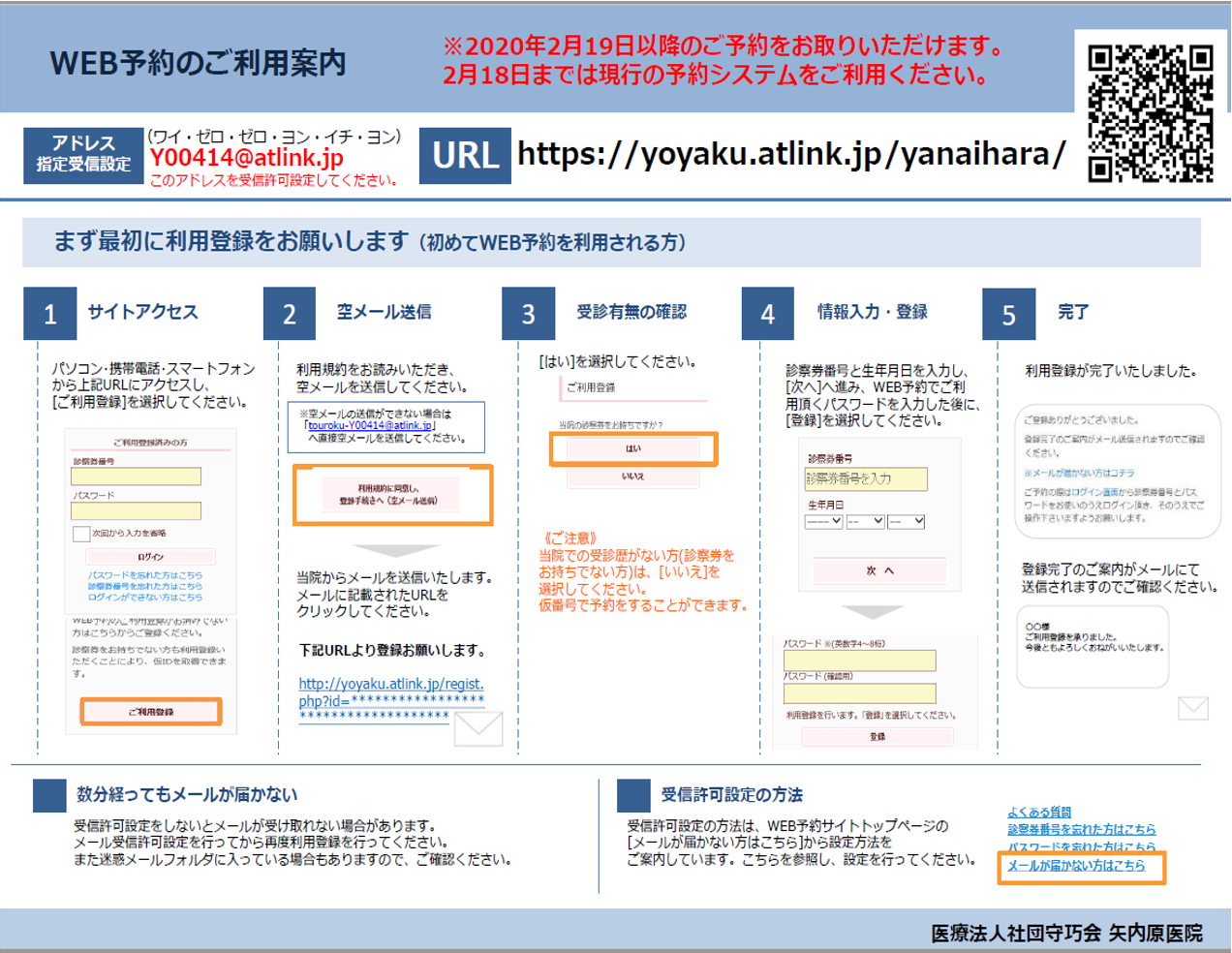Click the envelope icon below the registration URL

coord(477,728)
